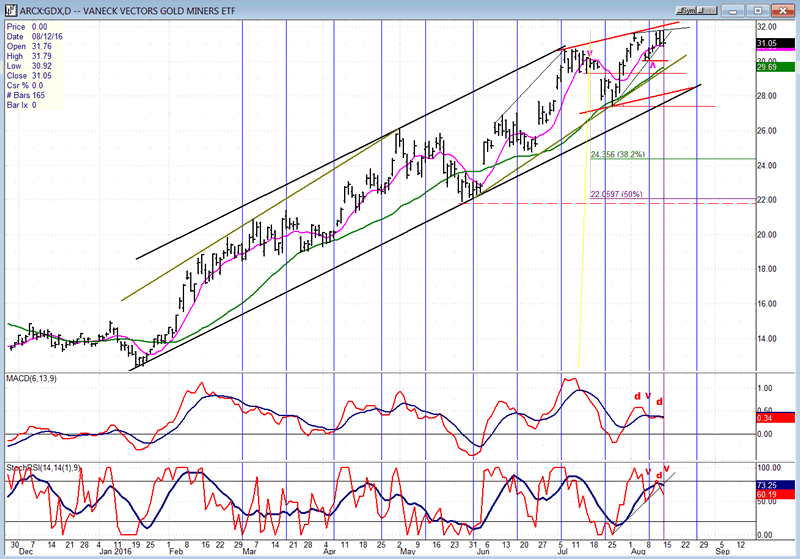Click the 14.00 mark on price axis
Screen dimensions: 800x559
[769, 338]
